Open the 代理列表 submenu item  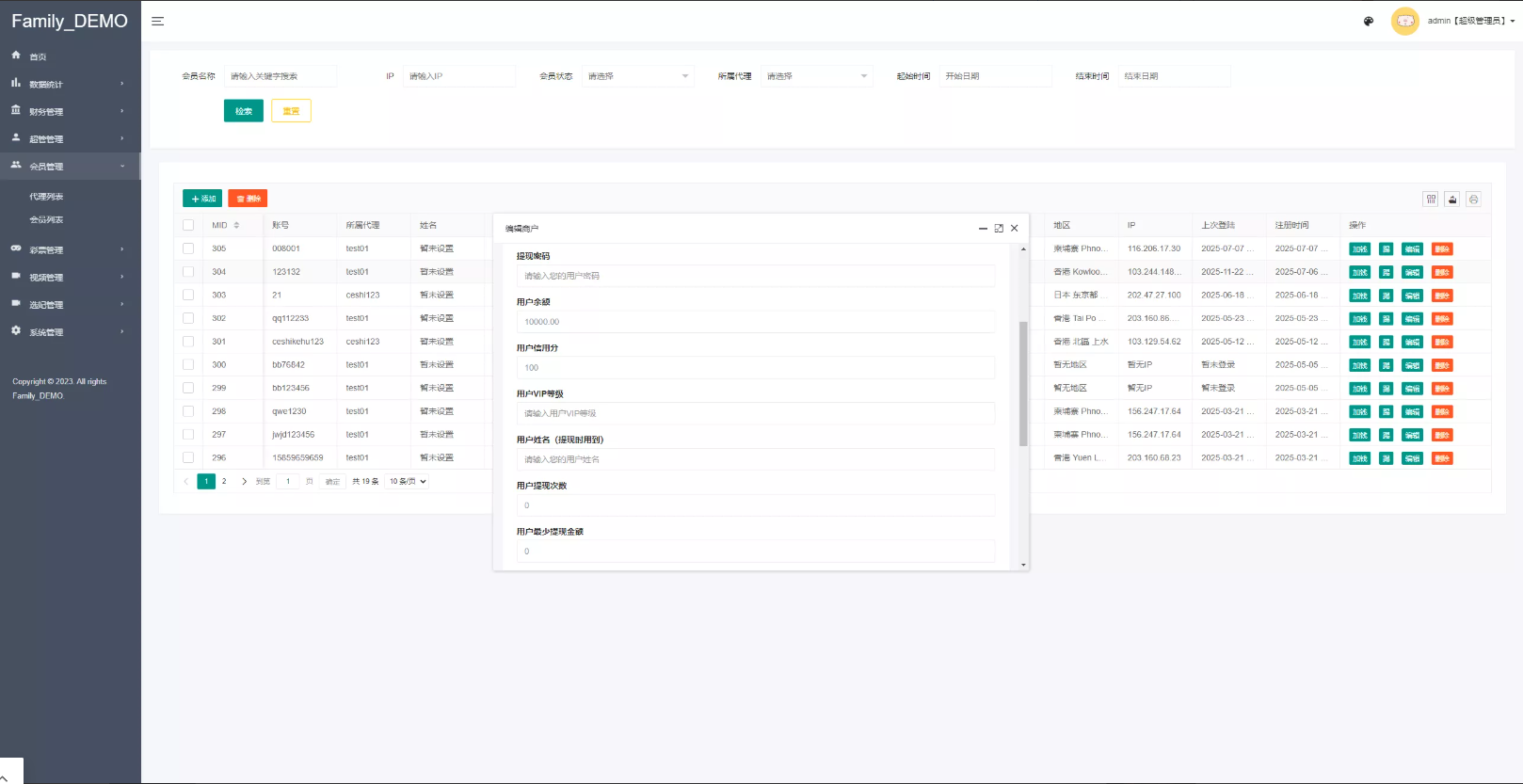point(46,197)
